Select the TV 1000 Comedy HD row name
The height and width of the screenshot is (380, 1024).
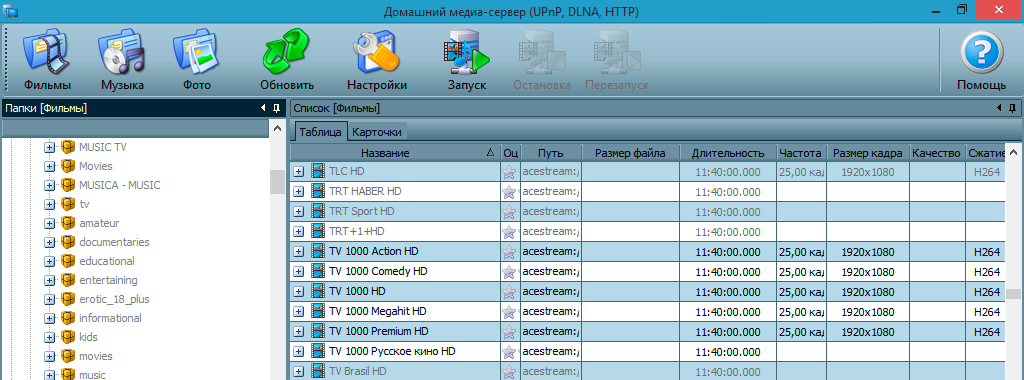pos(378,271)
